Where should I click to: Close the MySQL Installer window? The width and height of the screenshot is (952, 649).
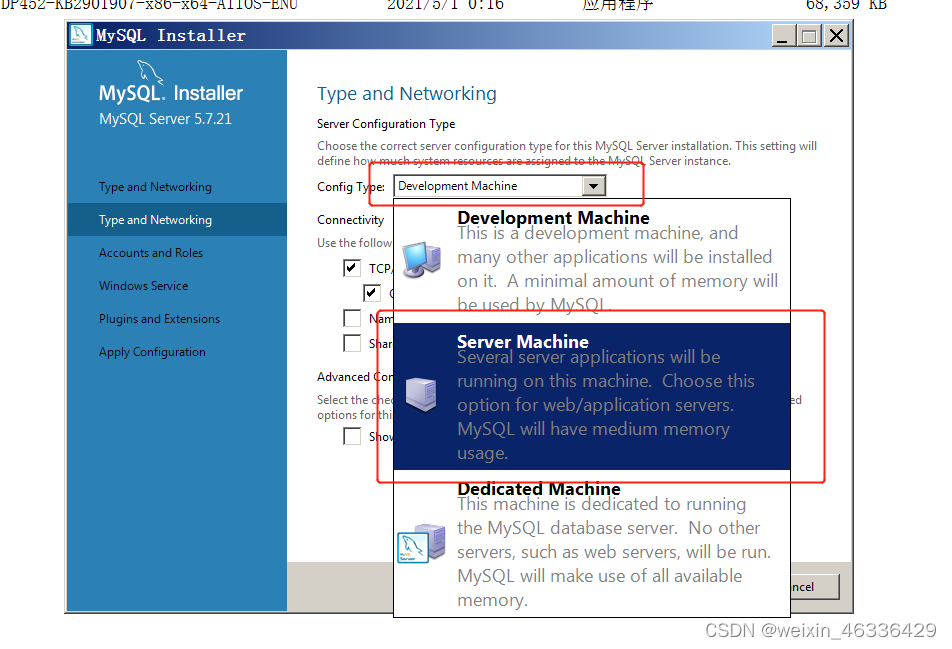pyautogui.click(x=836, y=36)
